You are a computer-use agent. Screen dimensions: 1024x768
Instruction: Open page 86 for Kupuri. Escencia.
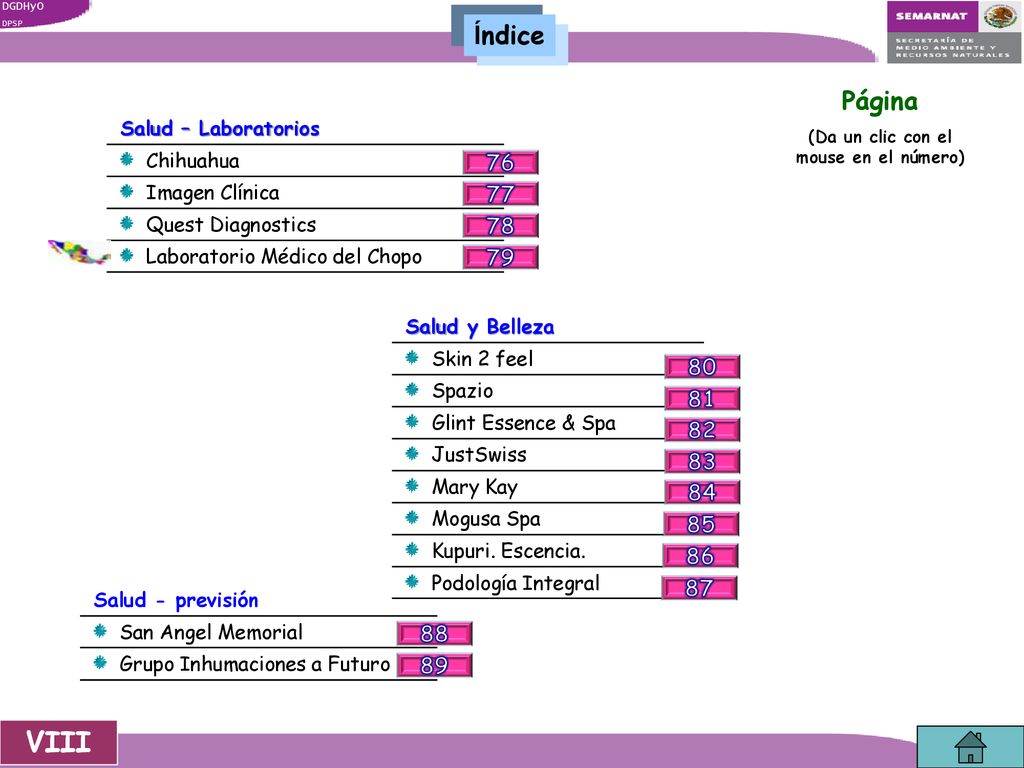tap(700, 556)
